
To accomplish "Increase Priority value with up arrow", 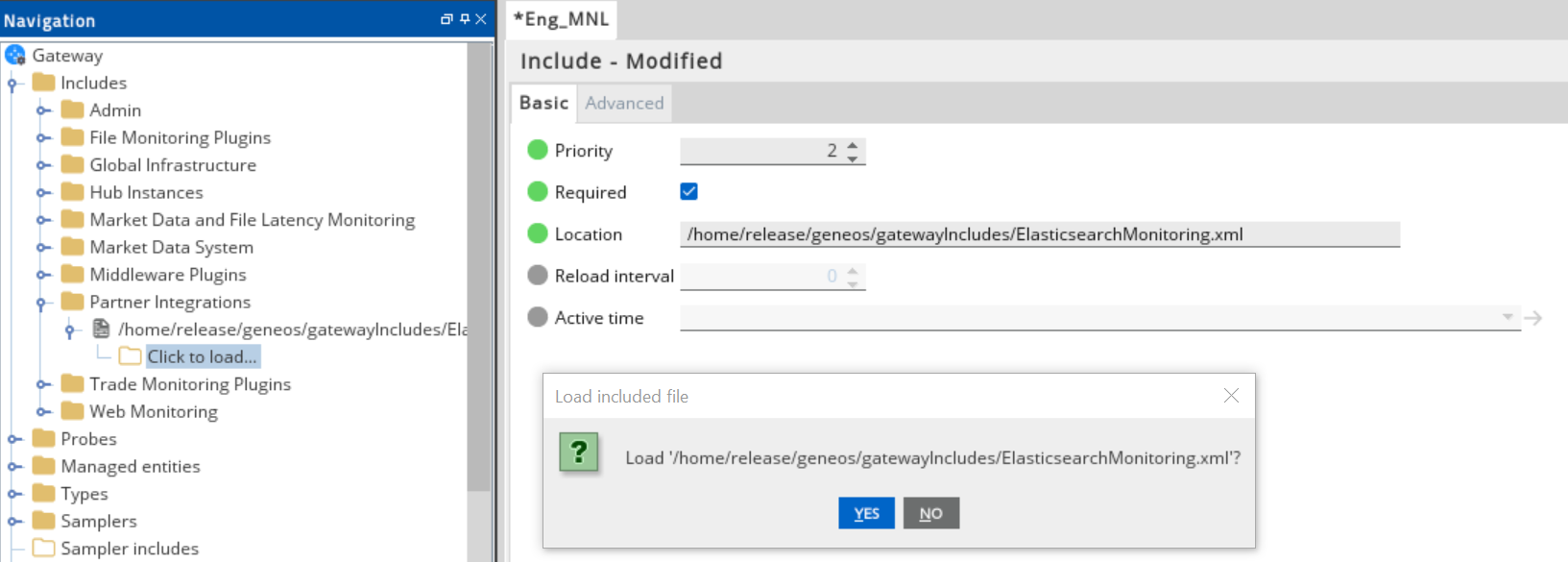I will click(853, 145).
